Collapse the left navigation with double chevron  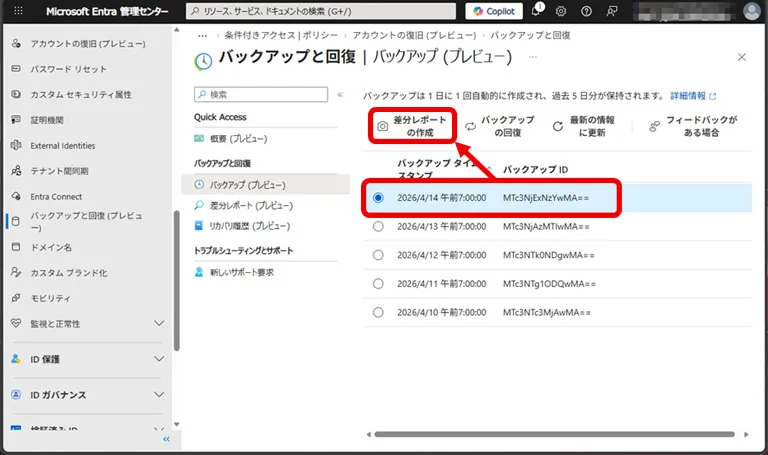[x=167, y=439]
